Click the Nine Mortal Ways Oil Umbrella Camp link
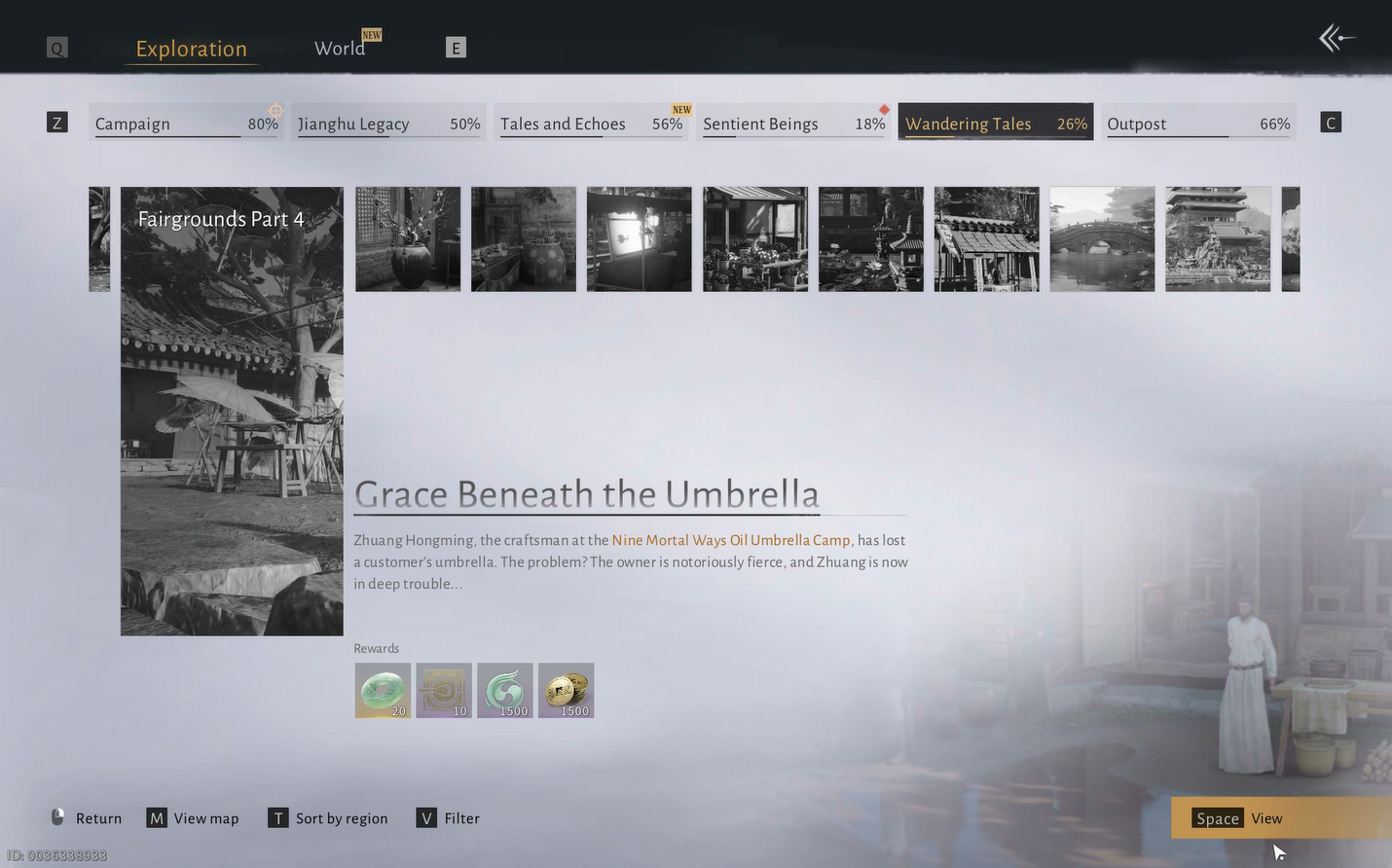 coord(730,540)
